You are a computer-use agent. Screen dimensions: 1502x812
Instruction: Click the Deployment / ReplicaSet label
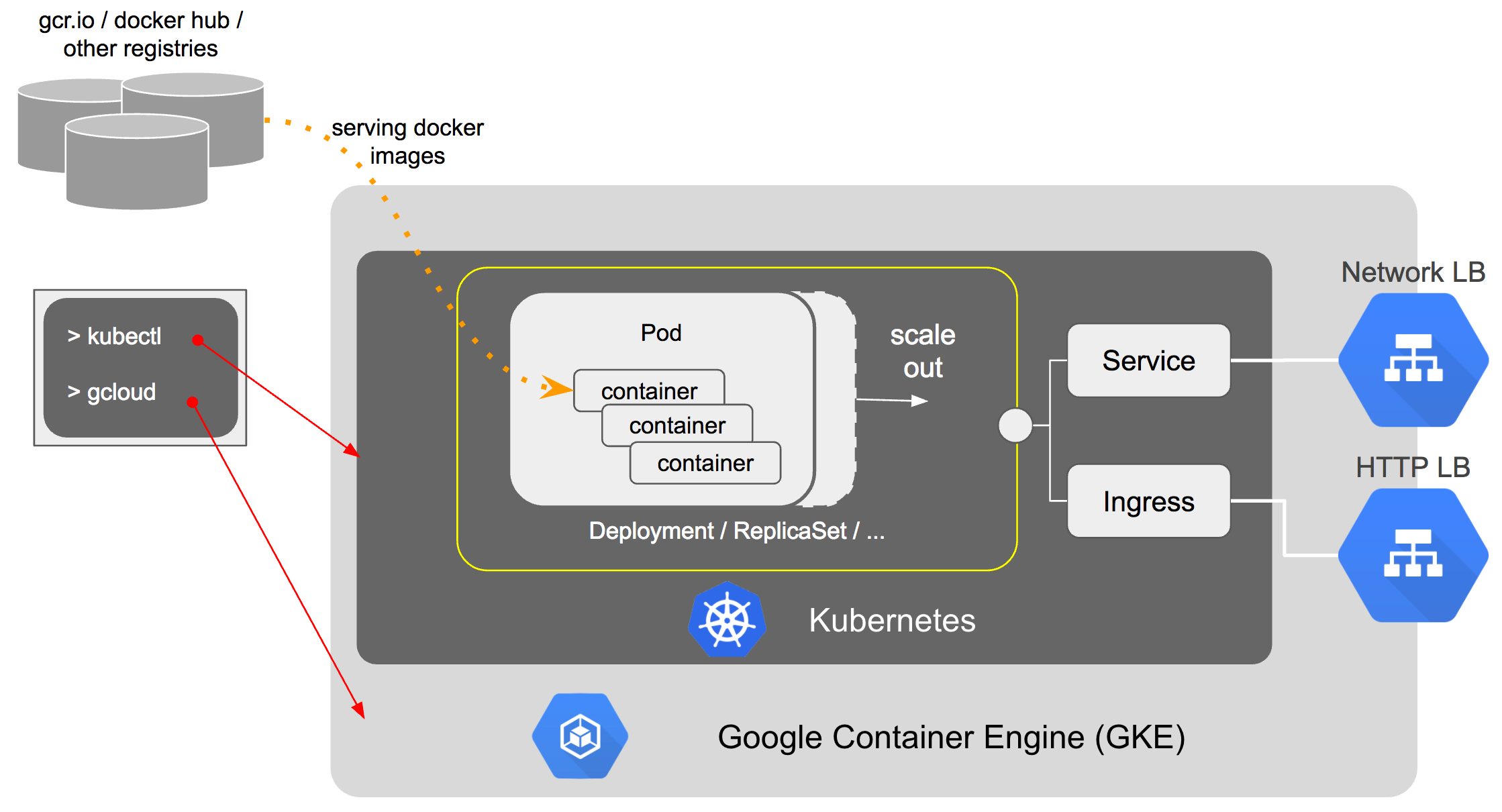736,531
